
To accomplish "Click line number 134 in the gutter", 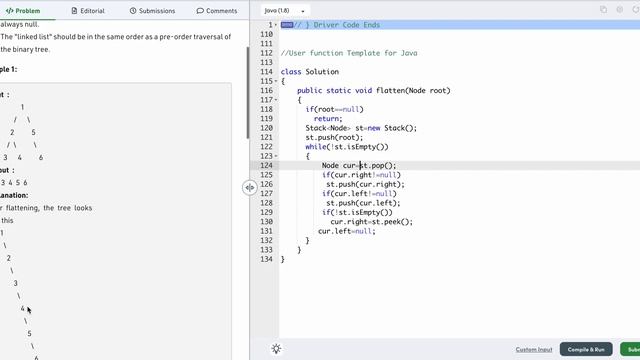I will pos(266,260).
